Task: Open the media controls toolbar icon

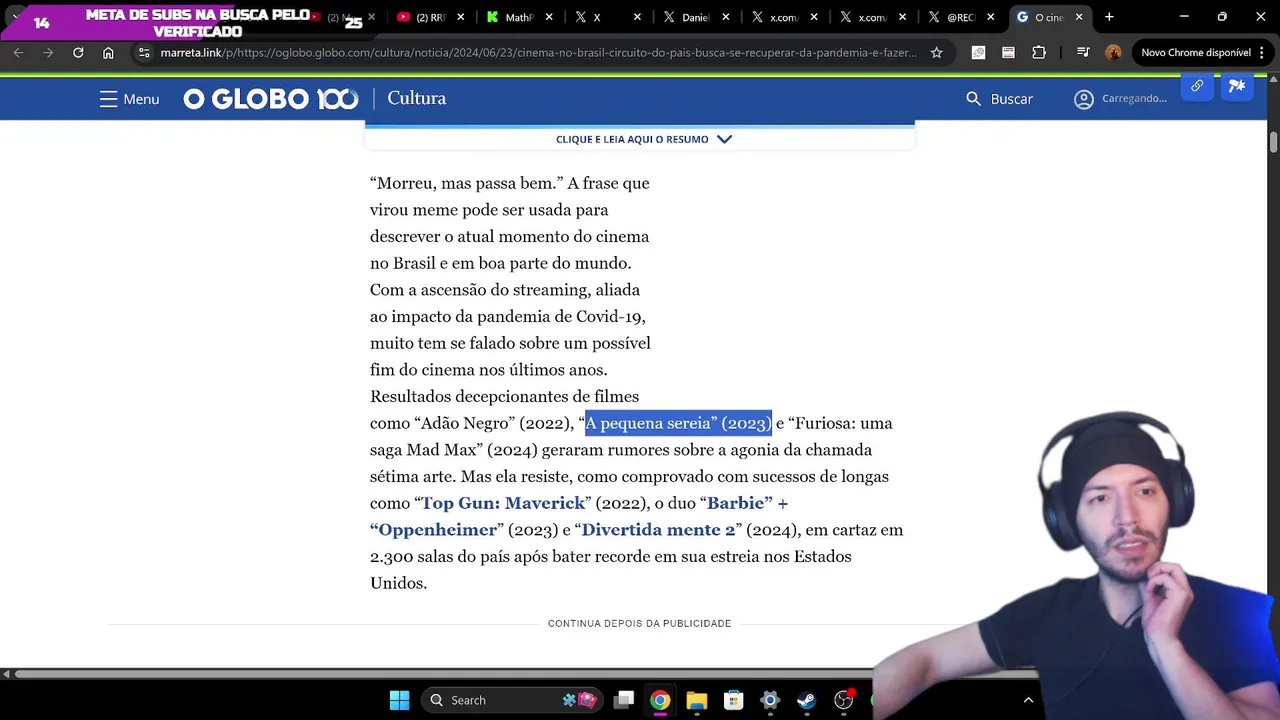Action: 1083,53
